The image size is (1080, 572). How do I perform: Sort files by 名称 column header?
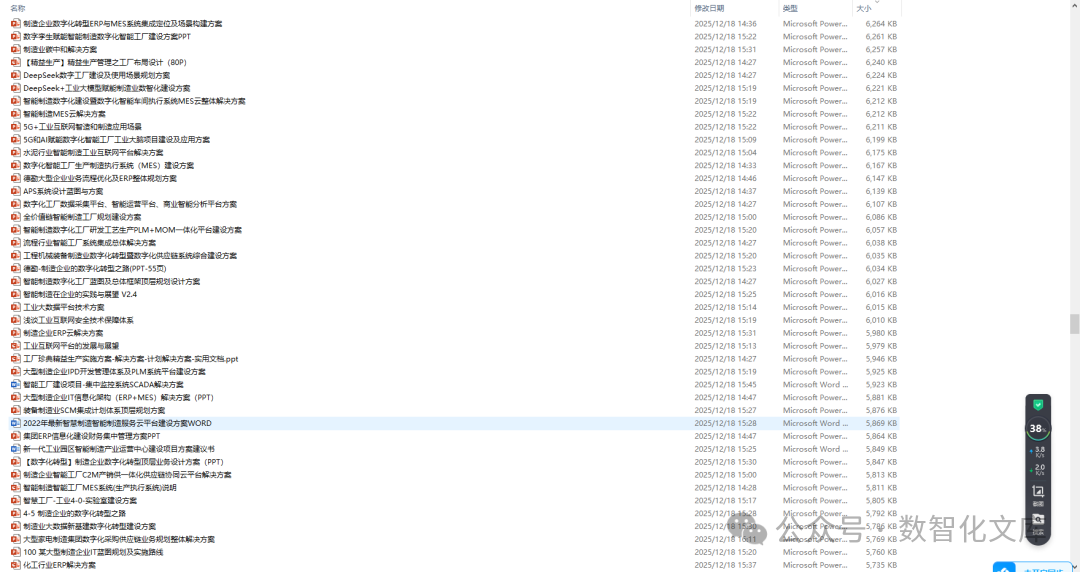point(18,8)
